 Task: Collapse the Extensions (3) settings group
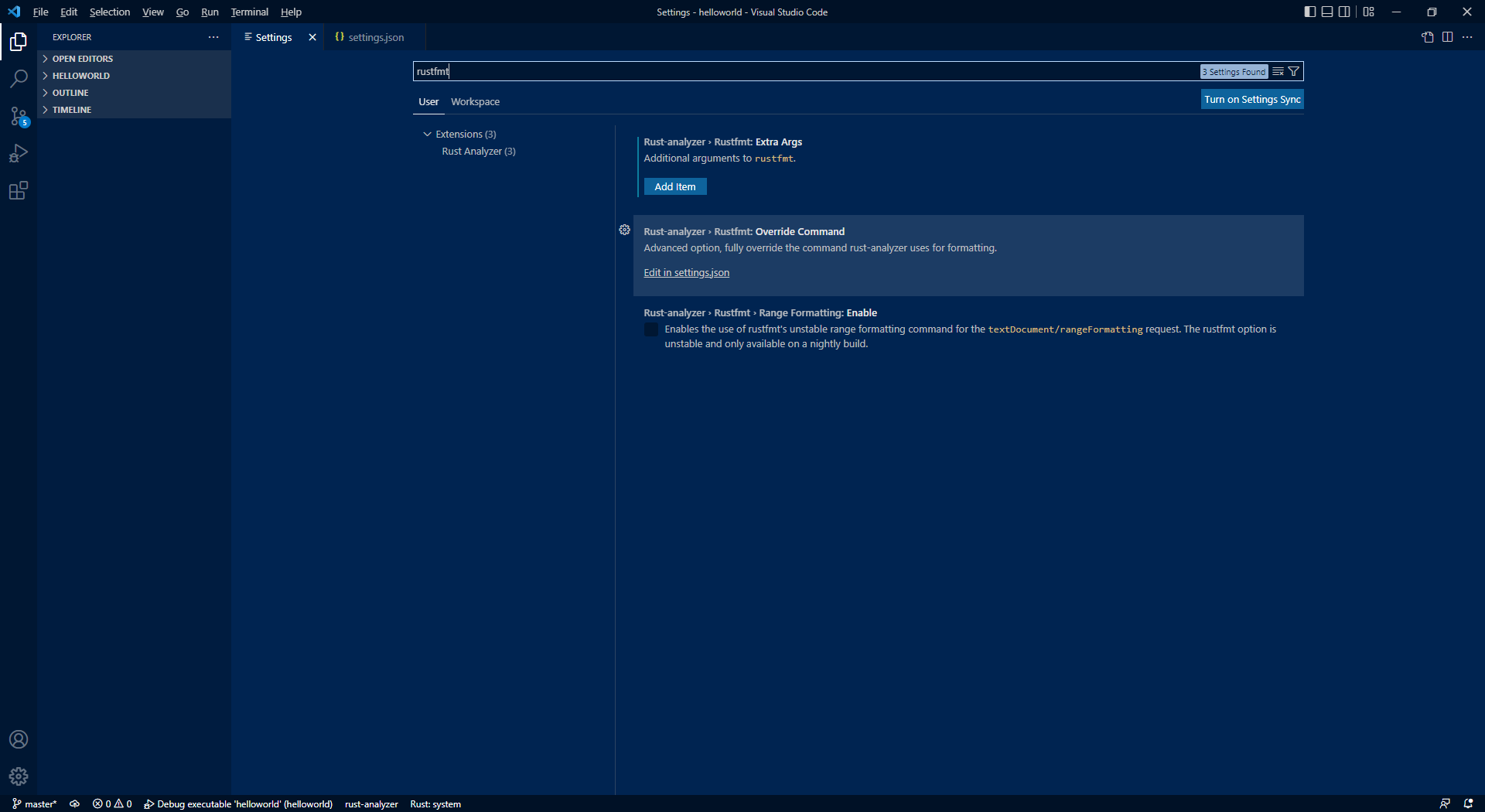tap(427, 134)
